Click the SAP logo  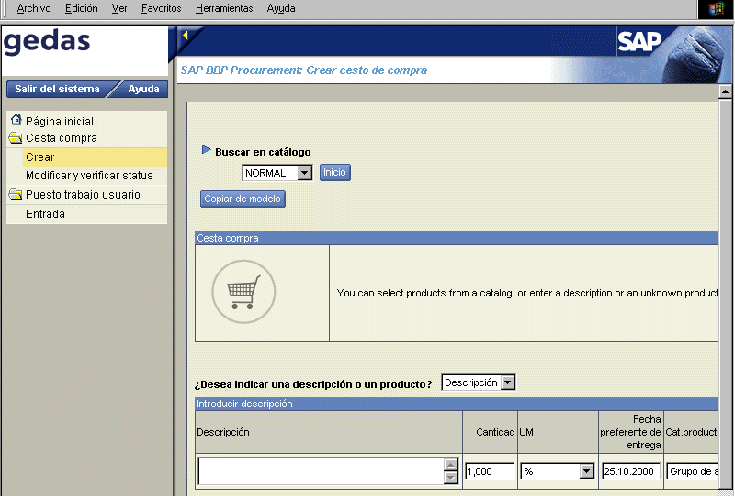(x=638, y=41)
